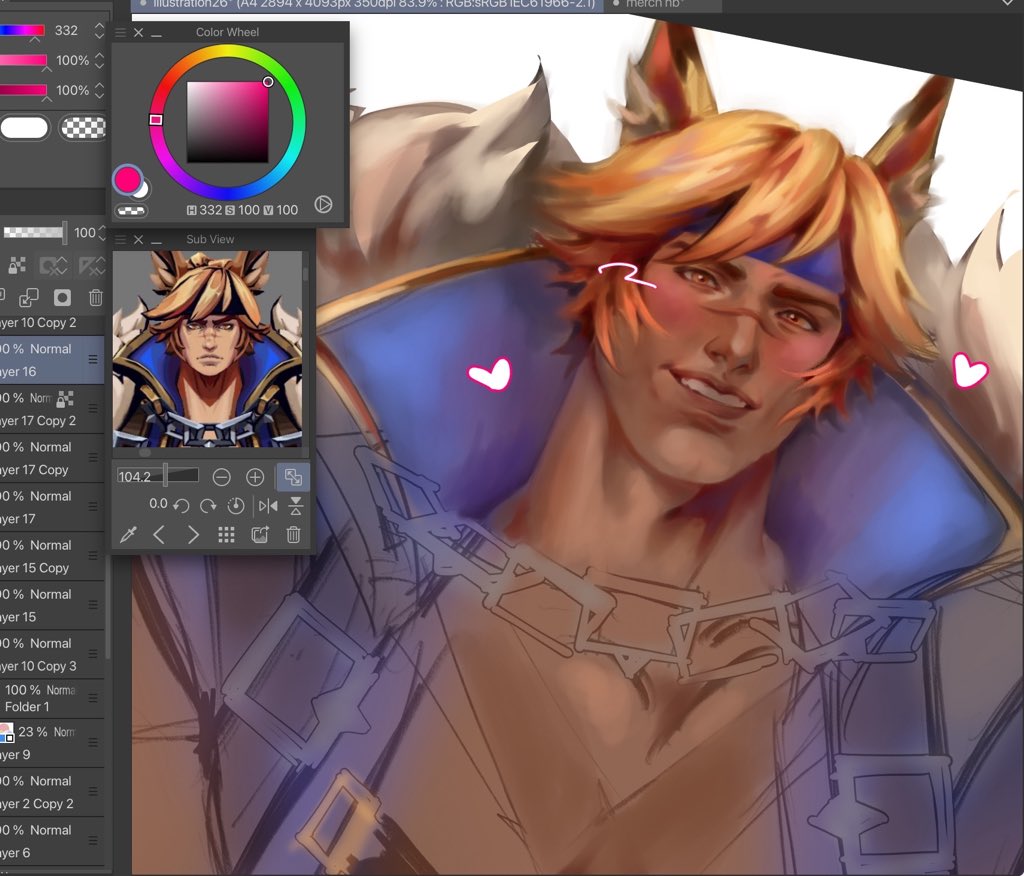The image size is (1024, 876).
Task: Show next image in Sub View
Action: click(193, 535)
